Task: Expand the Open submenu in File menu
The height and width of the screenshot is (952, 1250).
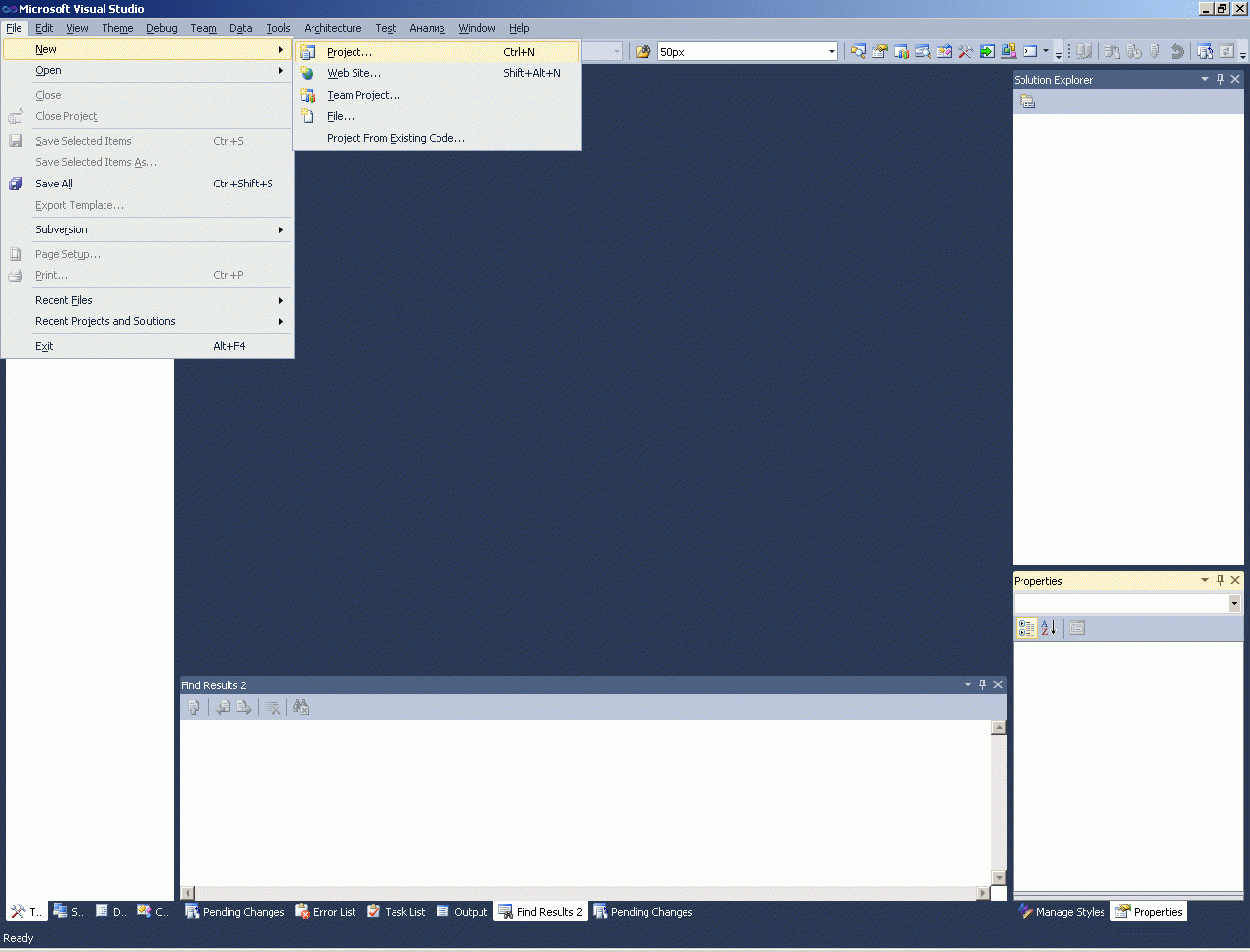Action: tap(147, 70)
